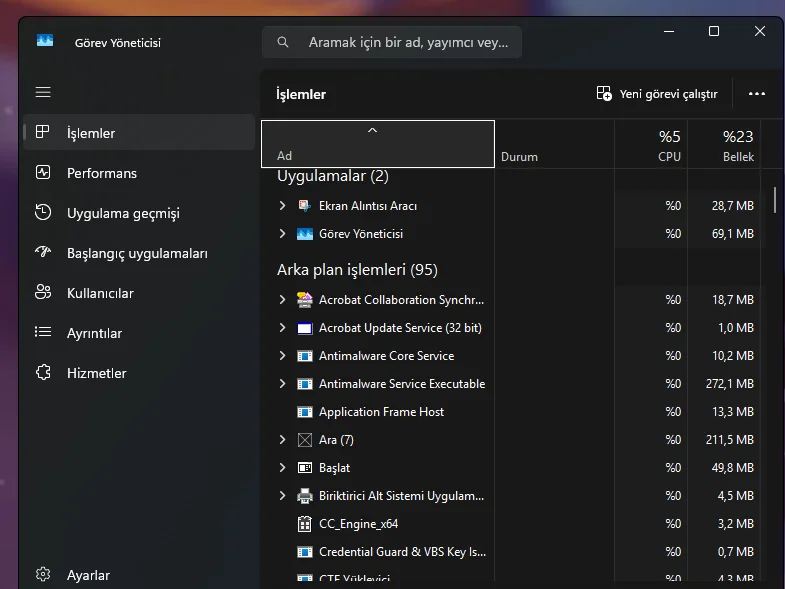The height and width of the screenshot is (589, 785).
Task: Click the 69,1 MB memory value
Action: (x=732, y=233)
